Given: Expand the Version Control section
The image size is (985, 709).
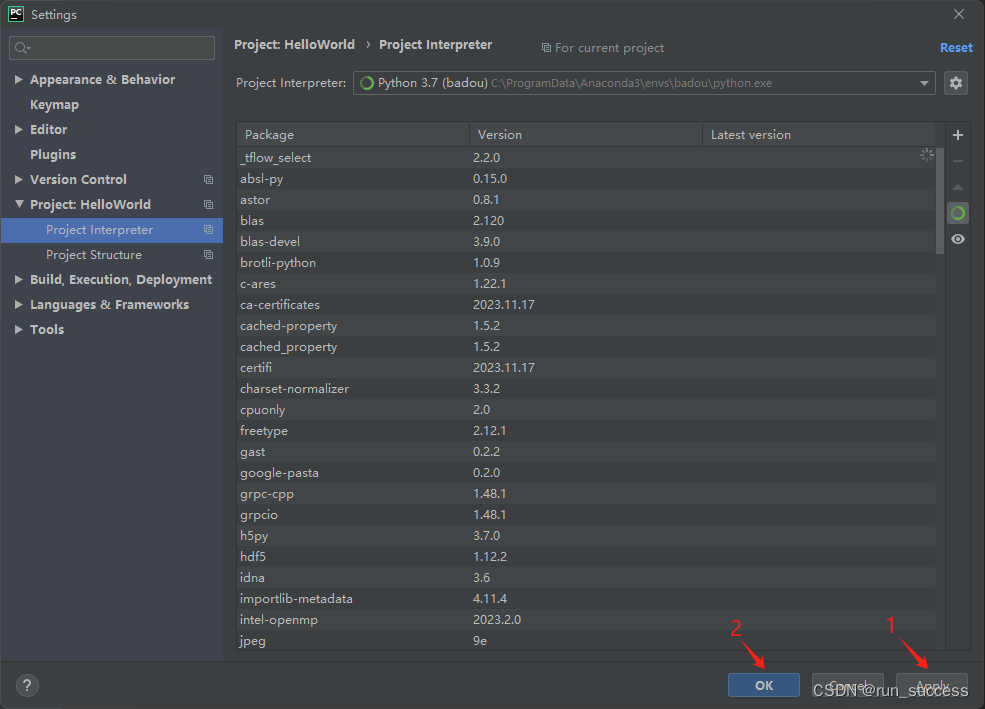Looking at the screenshot, I should click(x=19, y=180).
